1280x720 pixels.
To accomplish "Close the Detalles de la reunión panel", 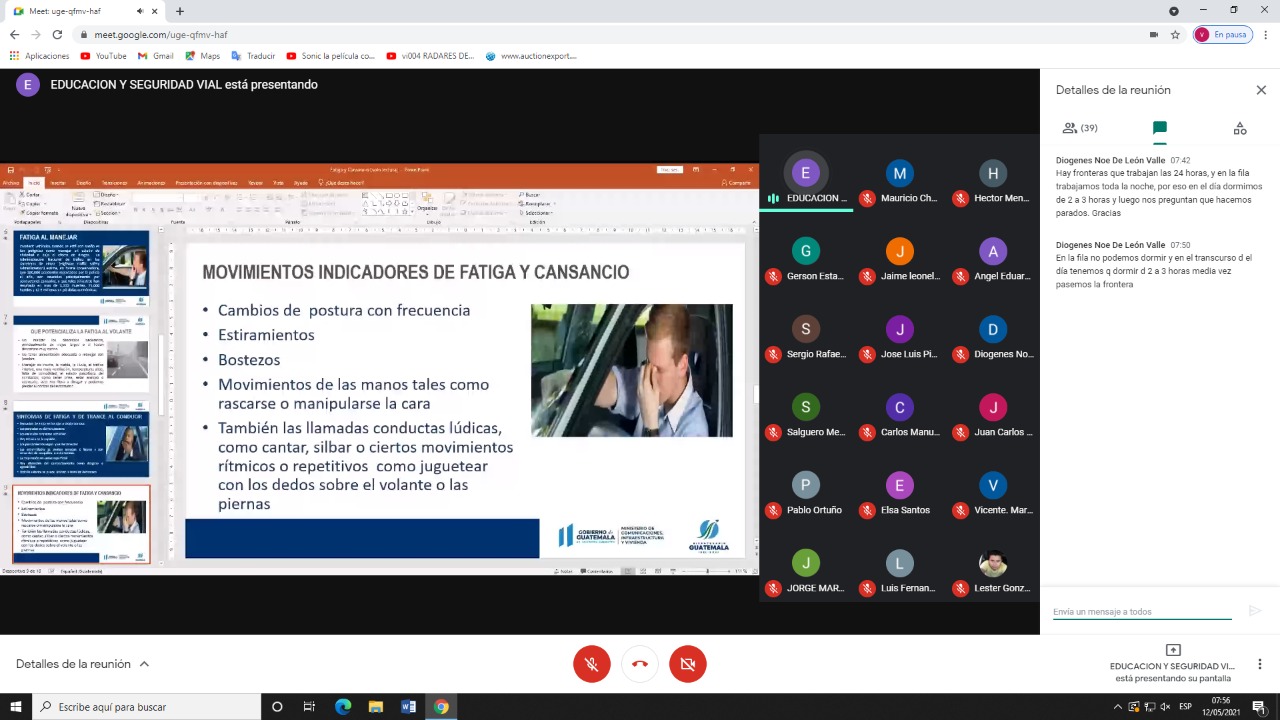I will [x=1261, y=90].
